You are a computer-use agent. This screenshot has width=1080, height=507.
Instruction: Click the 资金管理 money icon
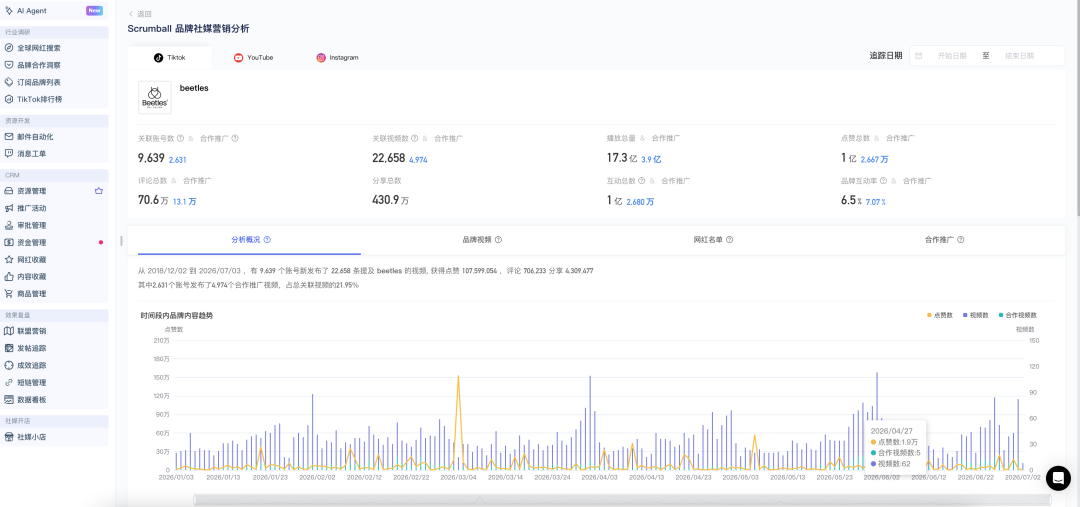9,242
